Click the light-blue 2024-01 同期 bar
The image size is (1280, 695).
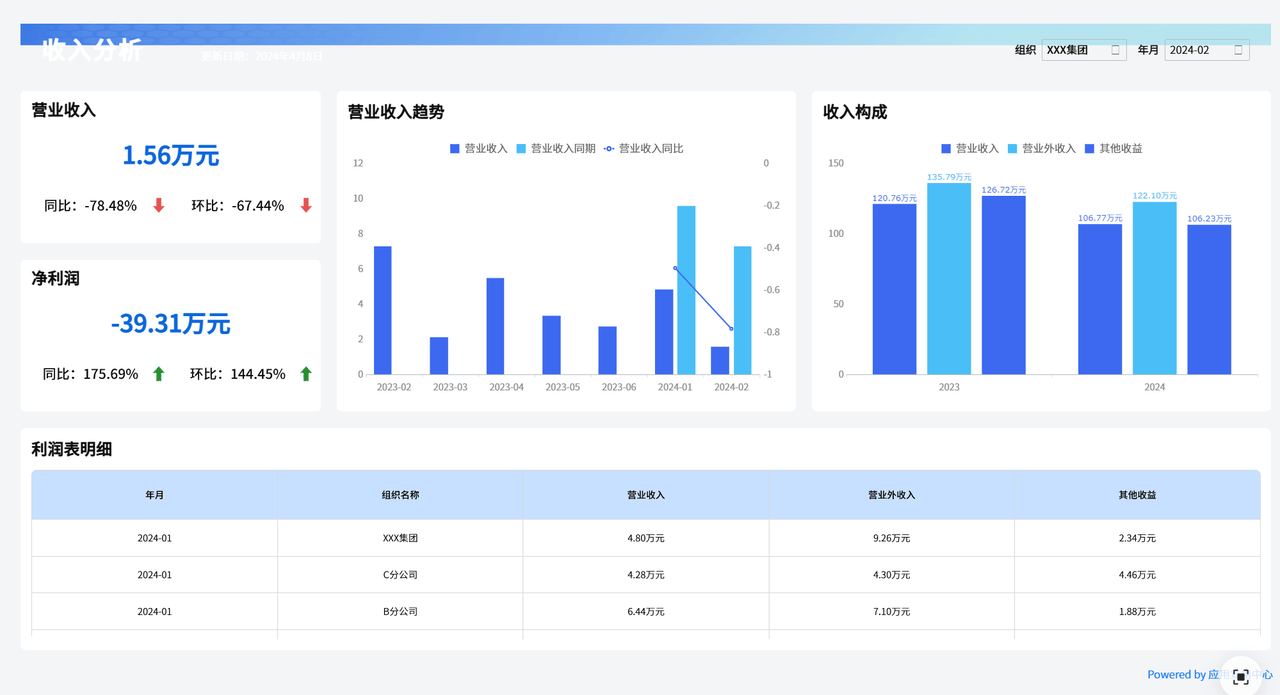[686, 290]
